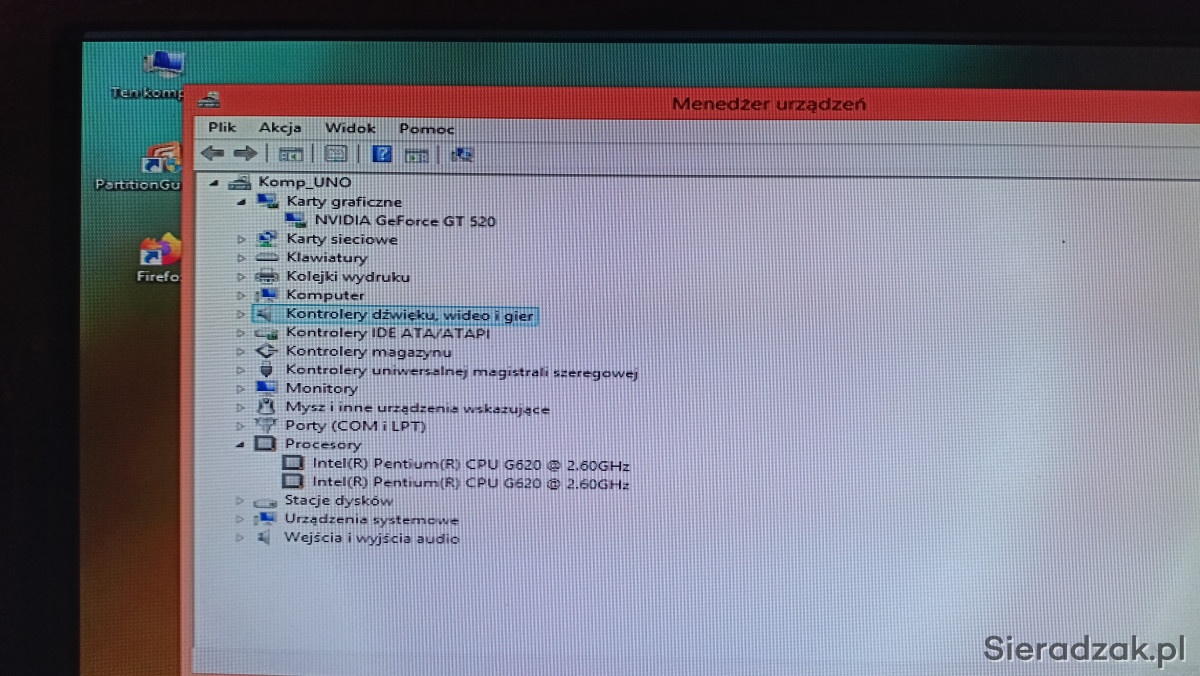This screenshot has width=1200, height=676.
Task: Open Firefox desktop shortcut
Action: coord(160,257)
